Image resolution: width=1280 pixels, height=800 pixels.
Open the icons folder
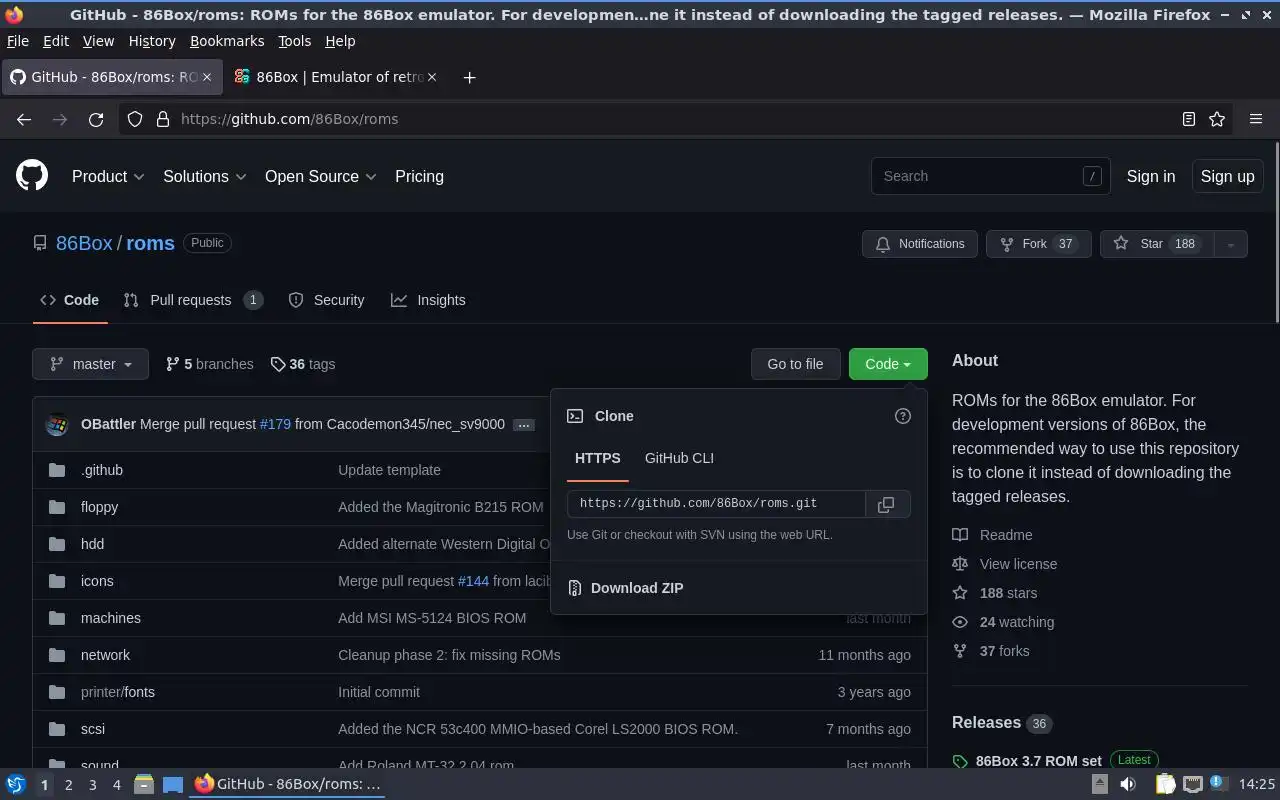click(x=97, y=581)
